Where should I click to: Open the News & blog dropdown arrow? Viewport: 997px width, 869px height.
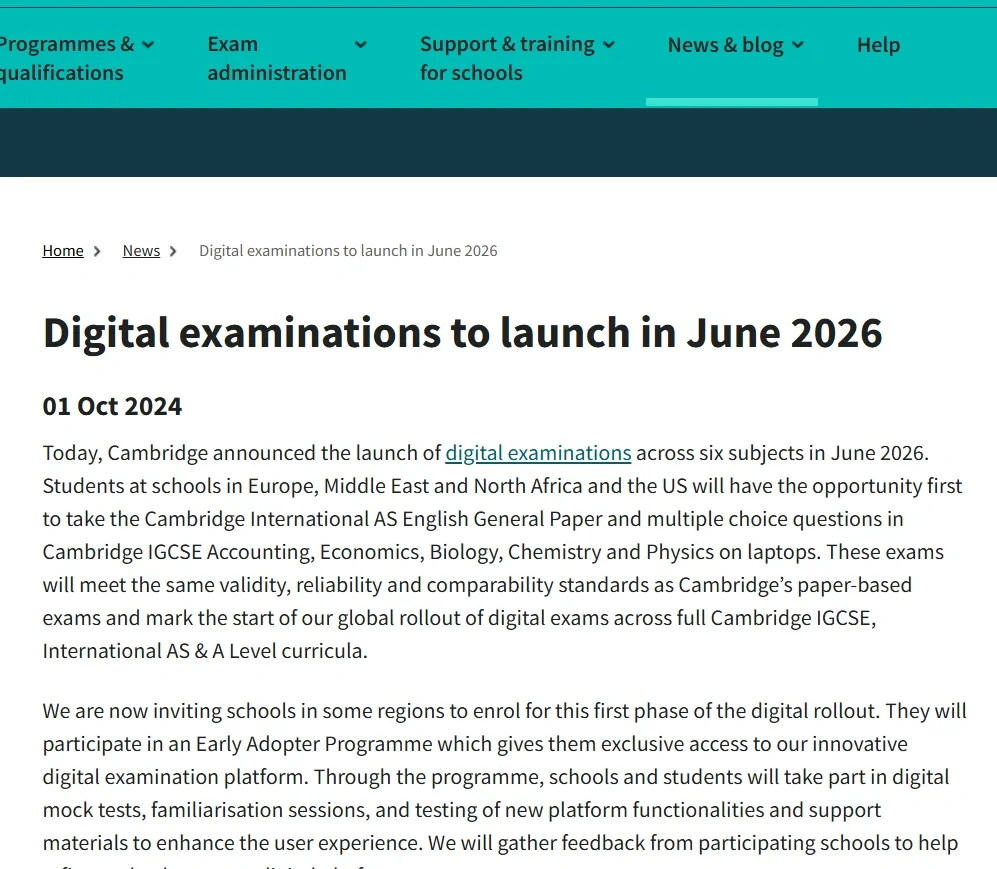coord(797,44)
